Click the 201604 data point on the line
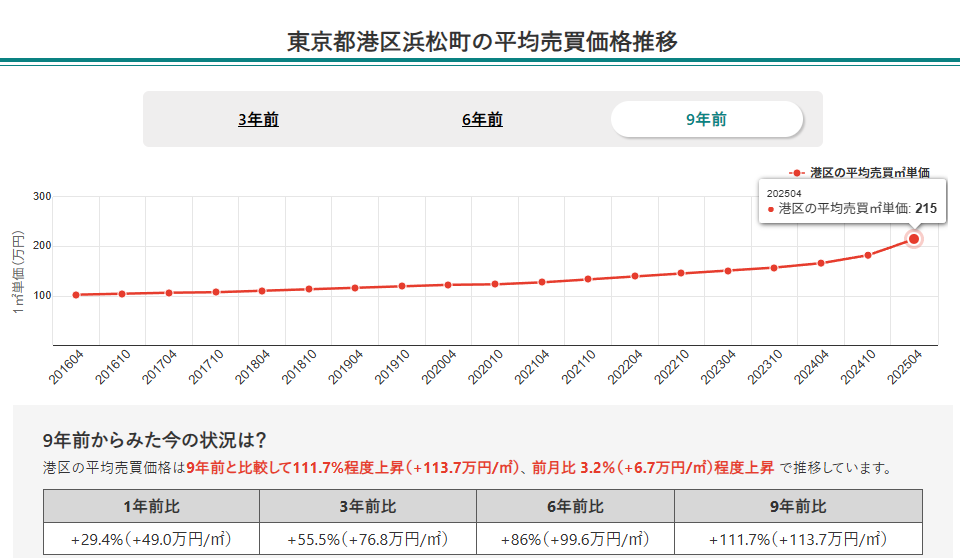This screenshot has width=960, height=558. (x=76, y=295)
